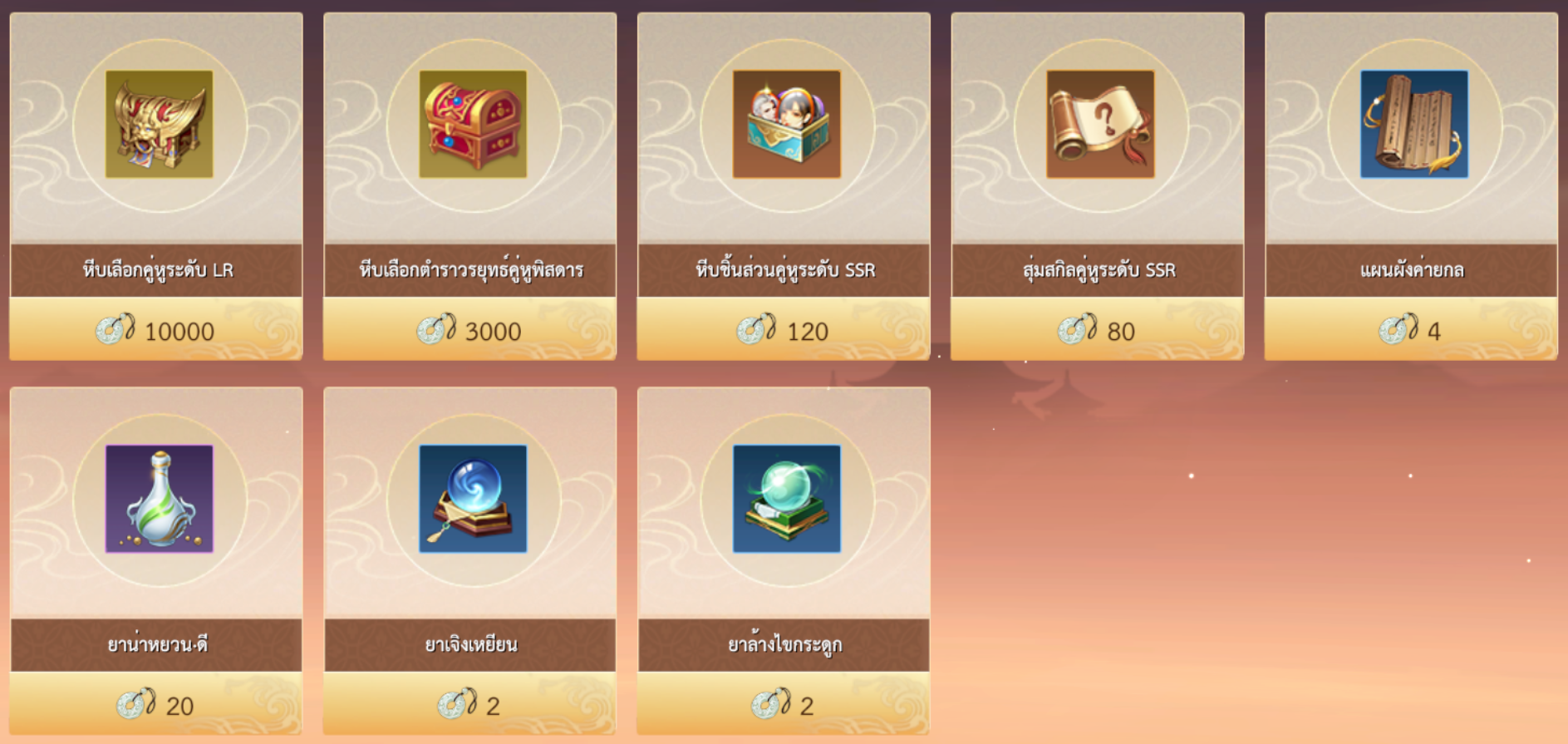Purchase SSR fragment chest for 120
The height and width of the screenshot is (744, 1568).
784,329
